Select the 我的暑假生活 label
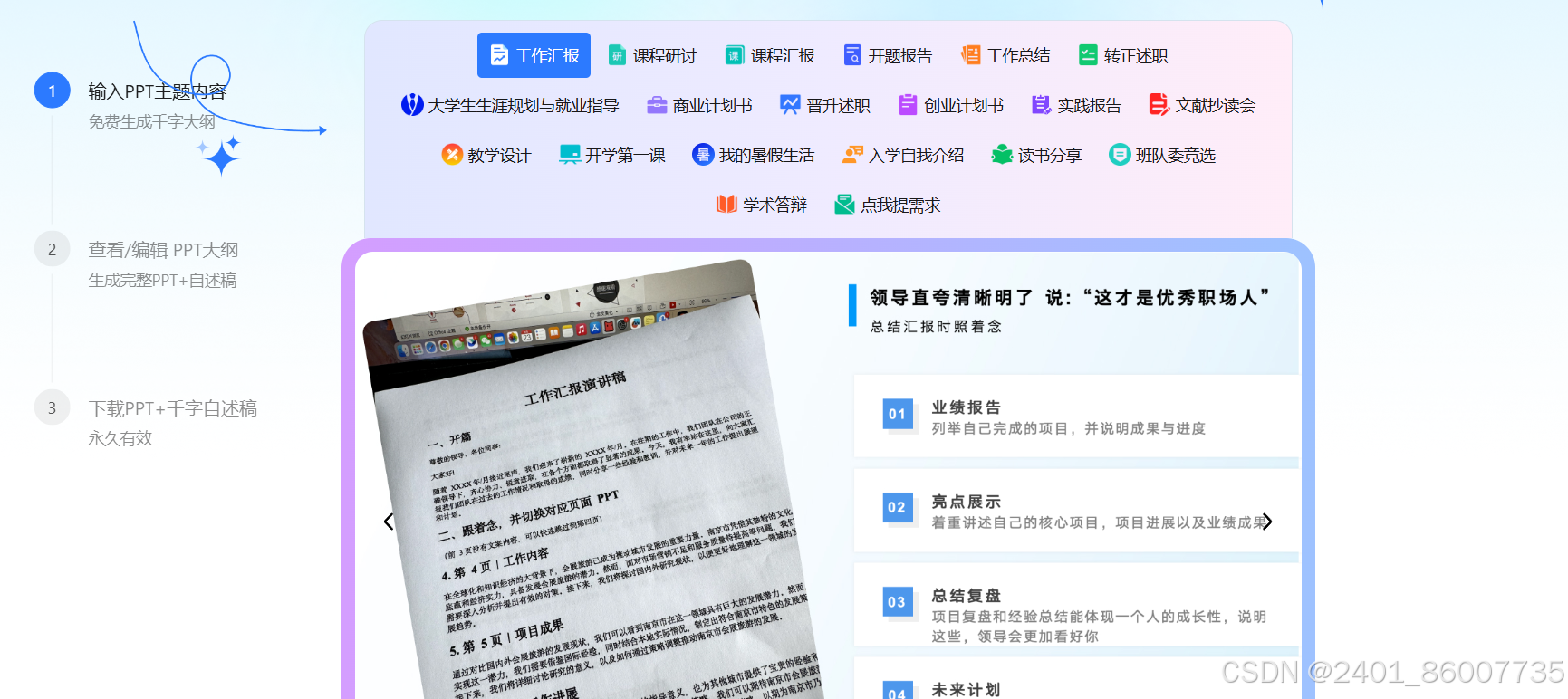The image size is (1568, 699). 766,156
